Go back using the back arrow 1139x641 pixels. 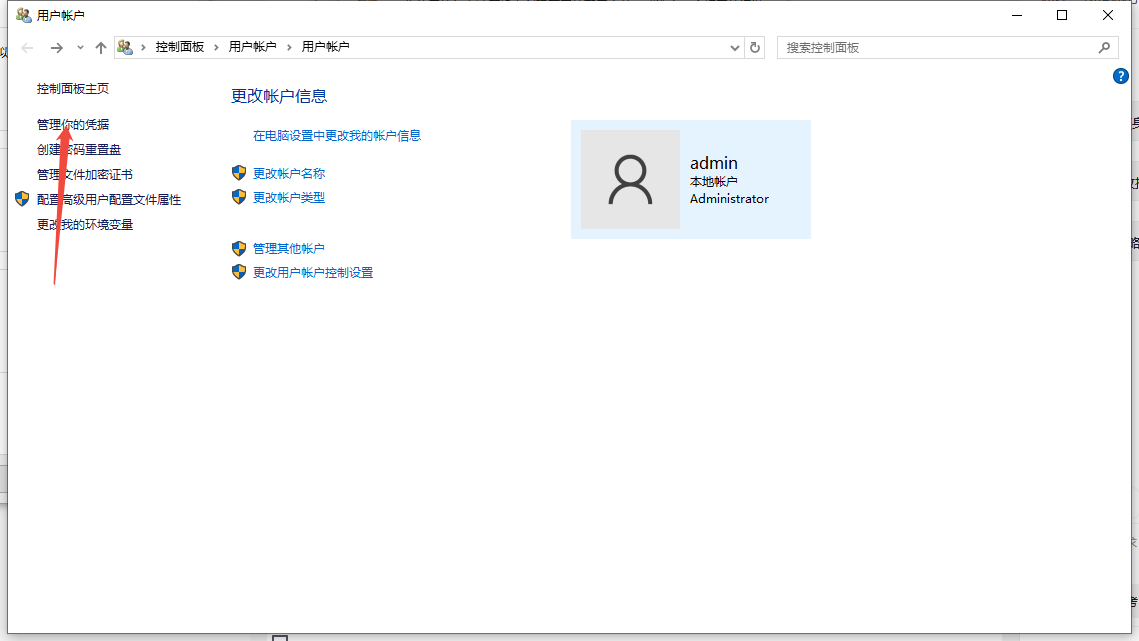pyautogui.click(x=28, y=48)
